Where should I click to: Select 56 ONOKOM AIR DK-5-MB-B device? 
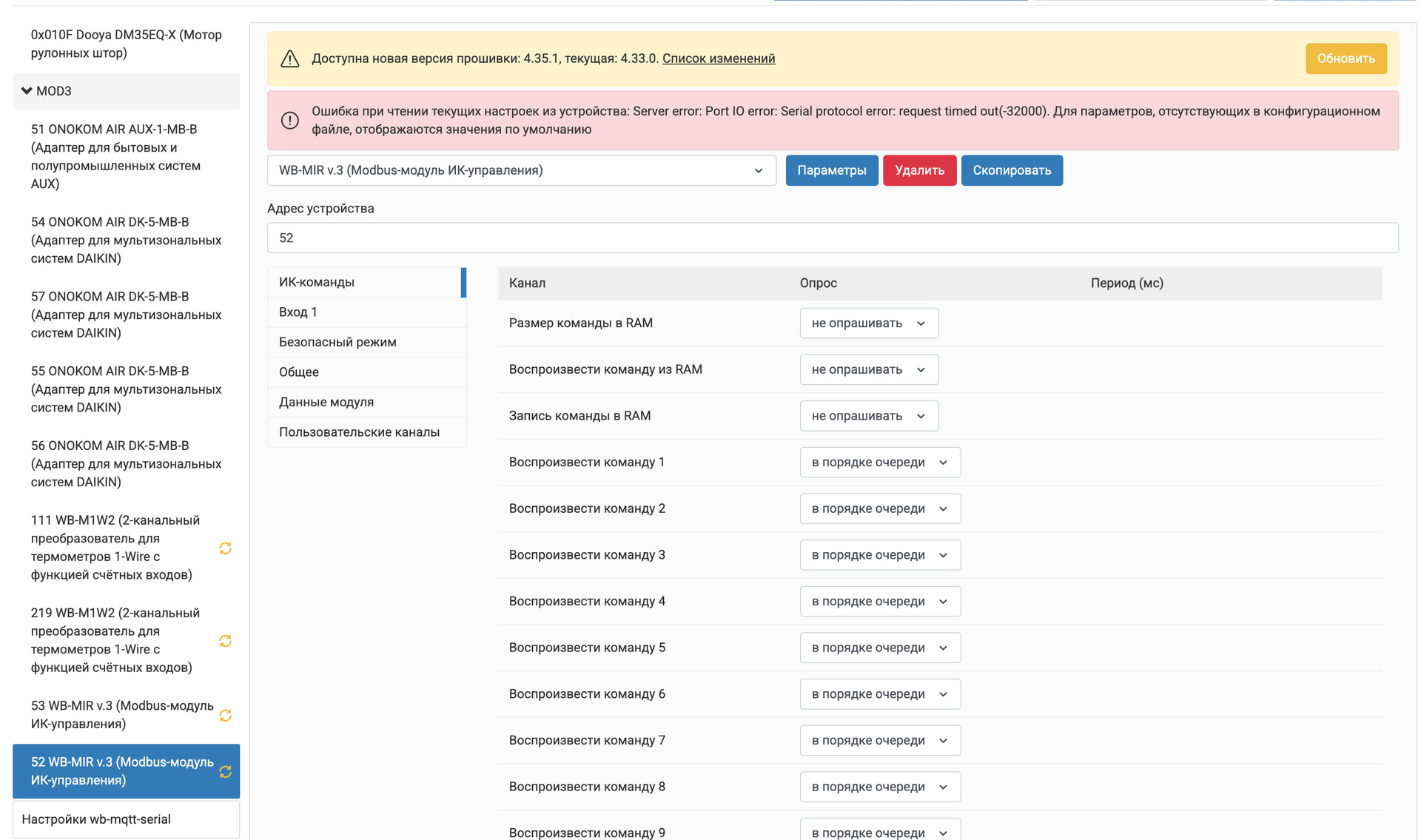pyautogui.click(x=126, y=464)
